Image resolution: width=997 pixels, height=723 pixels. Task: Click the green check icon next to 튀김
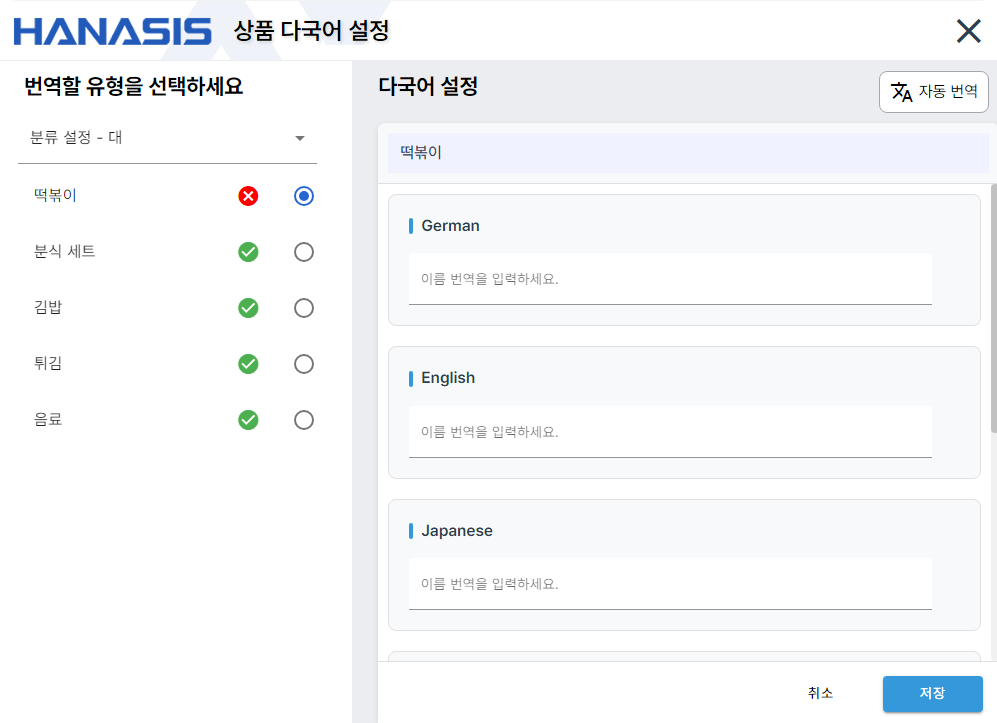pyautogui.click(x=248, y=364)
